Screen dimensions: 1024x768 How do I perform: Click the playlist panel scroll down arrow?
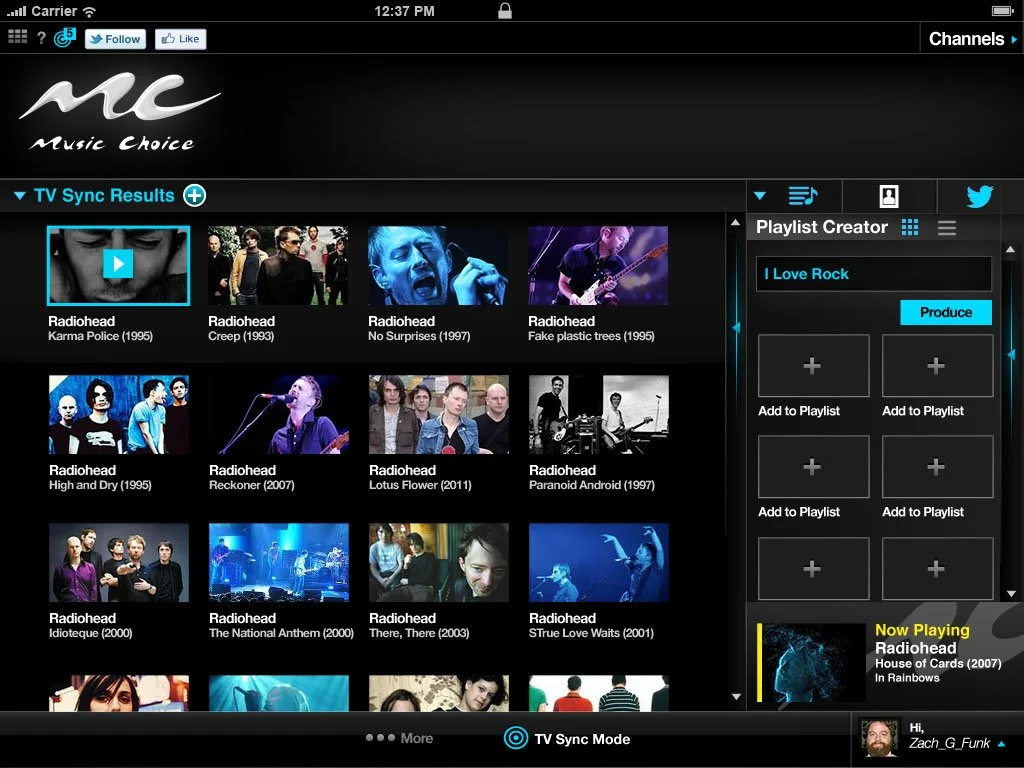(1011, 594)
